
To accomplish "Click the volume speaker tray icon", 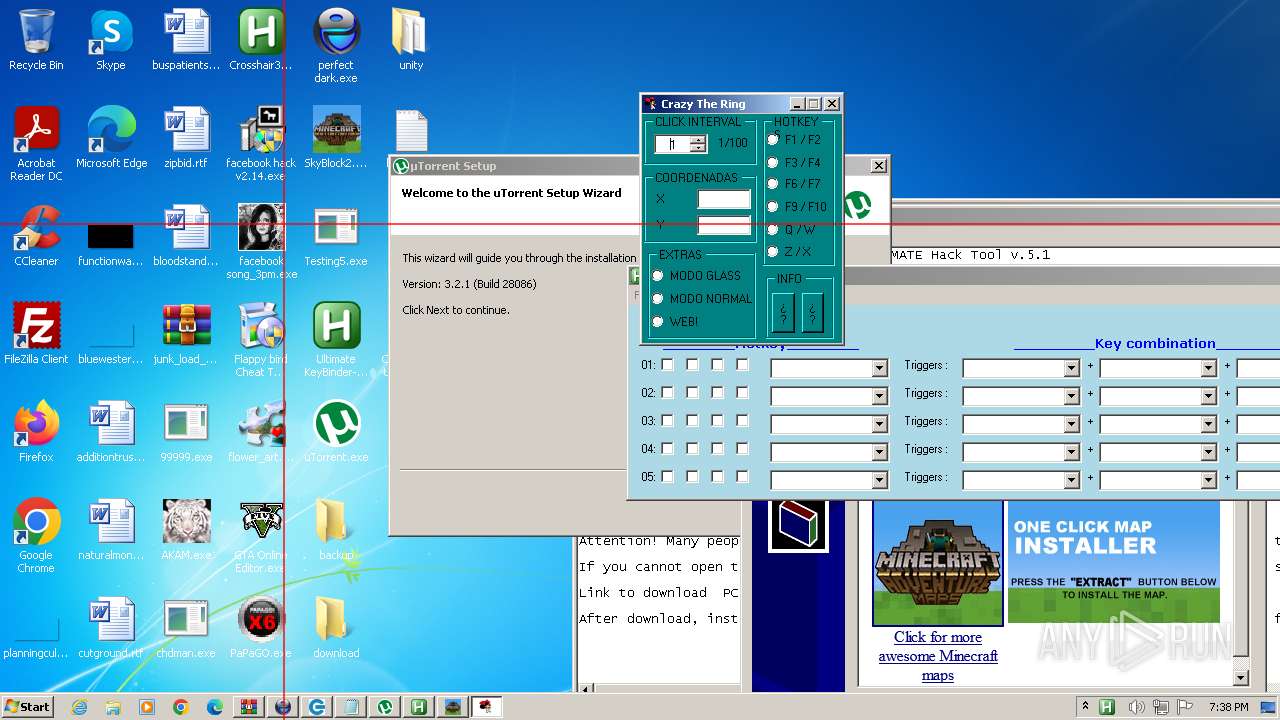I will [x=1136, y=707].
